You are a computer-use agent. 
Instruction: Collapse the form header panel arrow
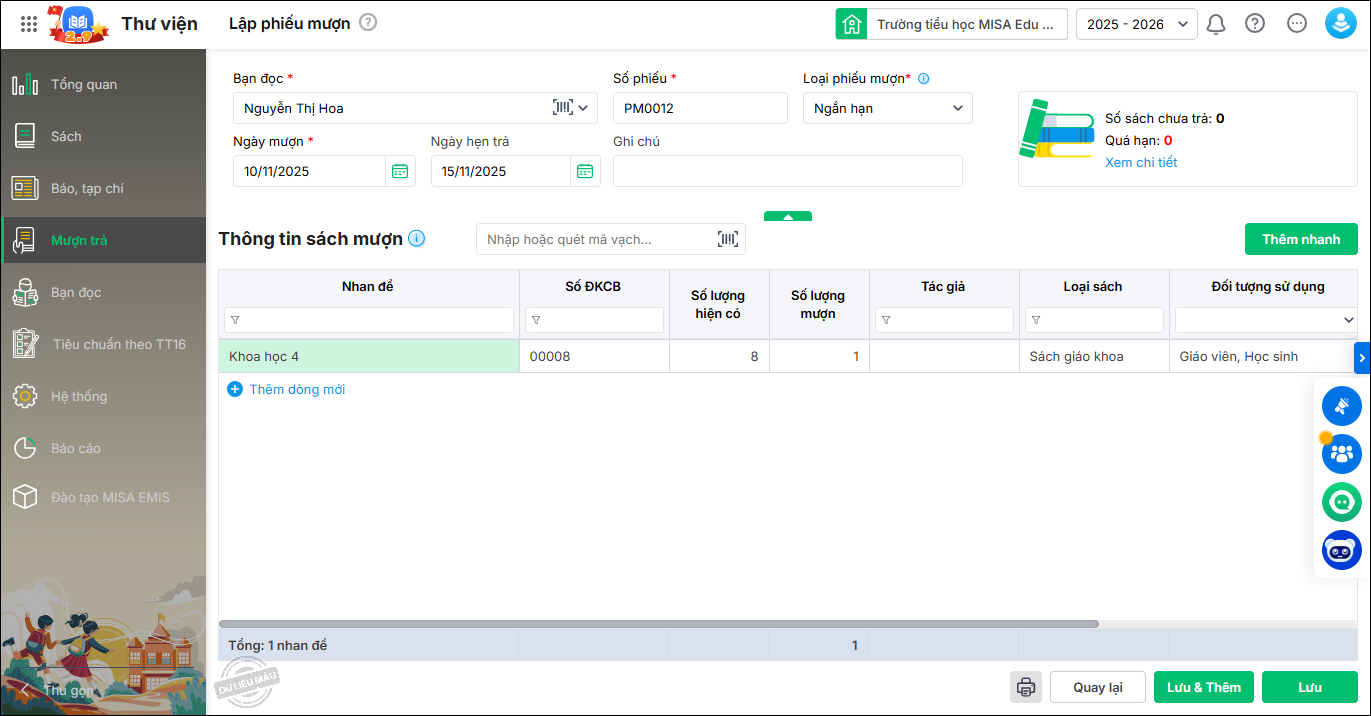click(x=788, y=216)
